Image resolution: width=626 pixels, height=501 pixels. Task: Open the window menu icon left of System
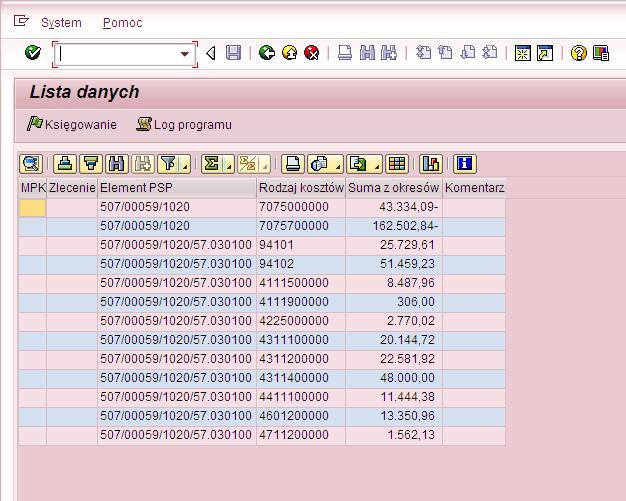click(x=21, y=20)
